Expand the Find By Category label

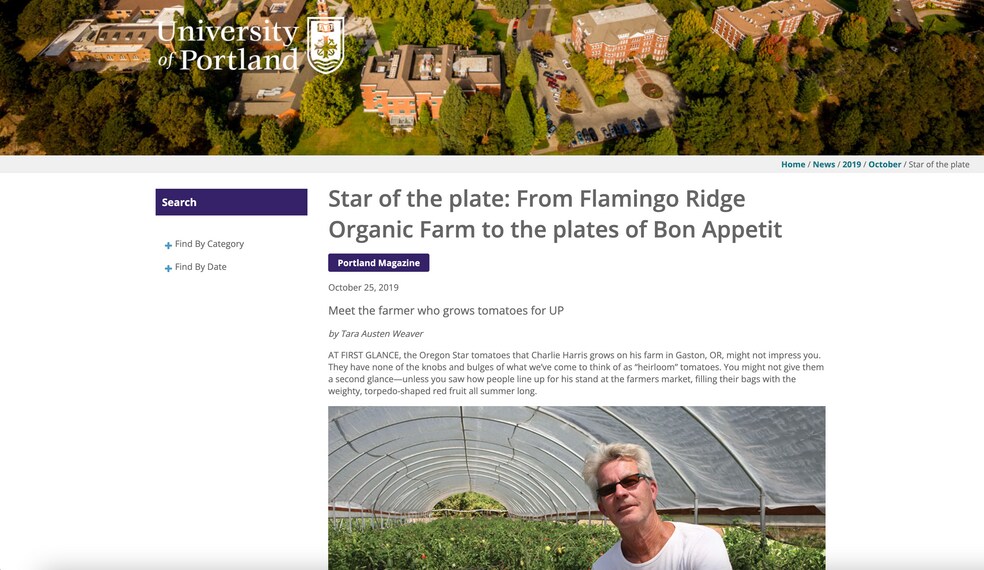[x=209, y=244]
